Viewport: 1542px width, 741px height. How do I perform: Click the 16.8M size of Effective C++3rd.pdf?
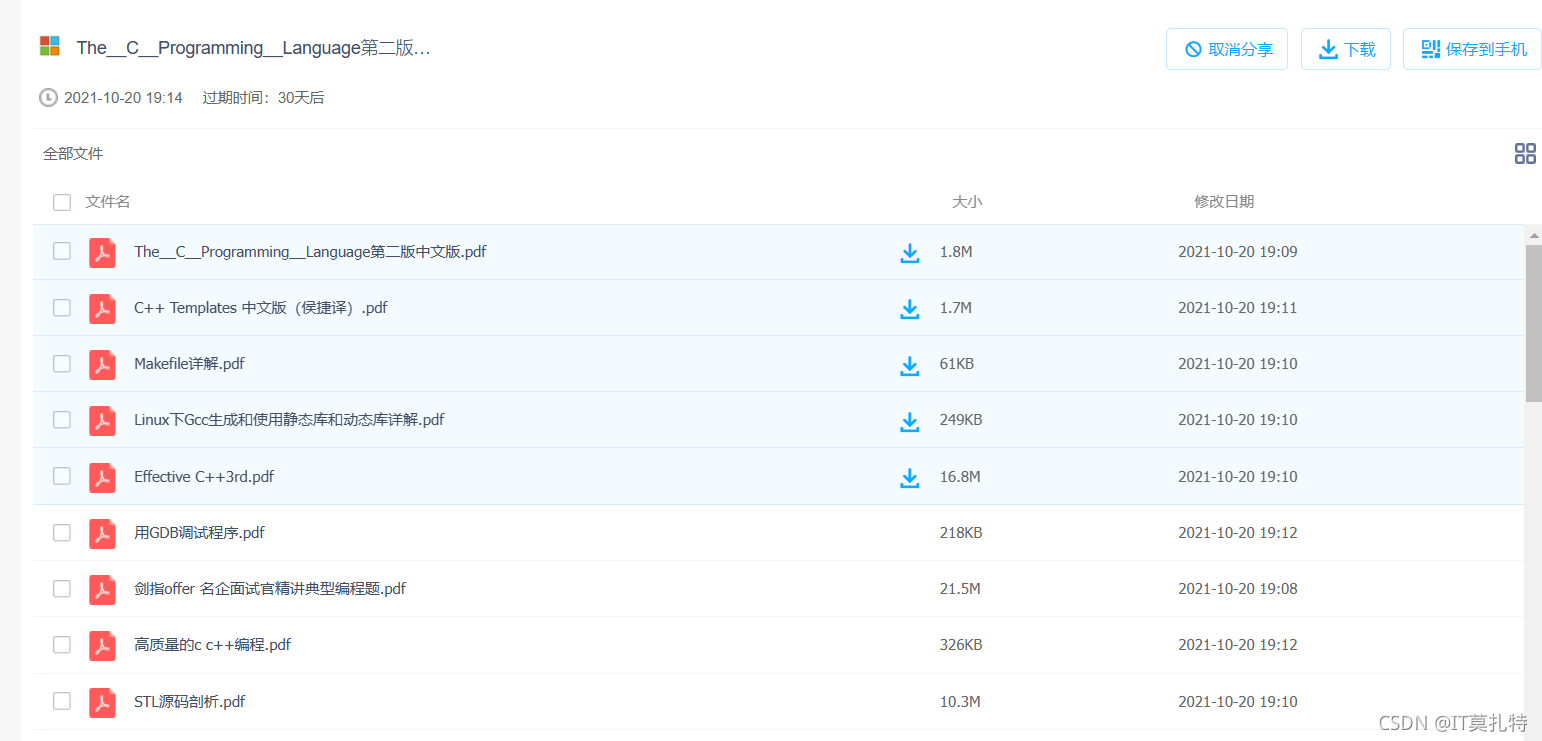click(x=960, y=477)
